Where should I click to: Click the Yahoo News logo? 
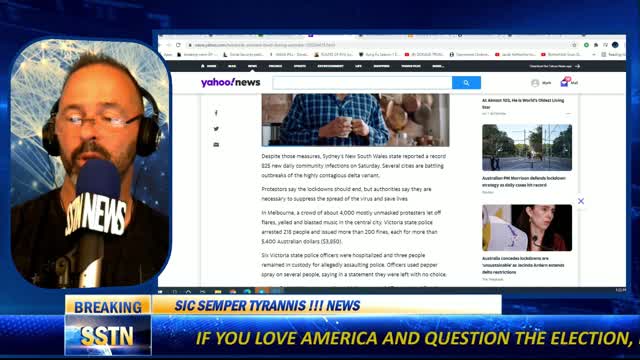pyautogui.click(x=231, y=82)
